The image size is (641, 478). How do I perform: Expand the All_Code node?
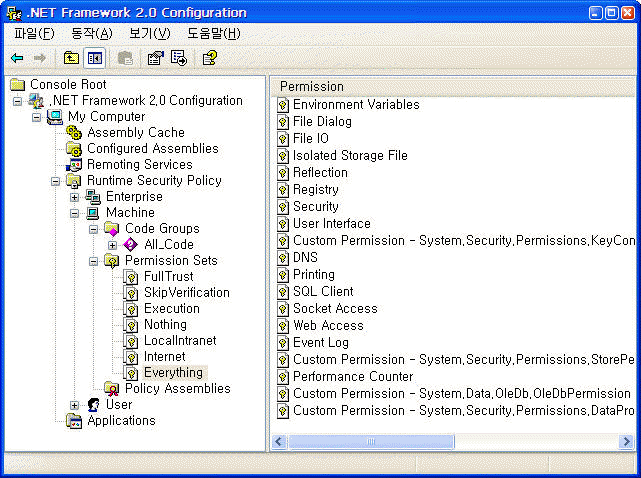[x=112, y=245]
